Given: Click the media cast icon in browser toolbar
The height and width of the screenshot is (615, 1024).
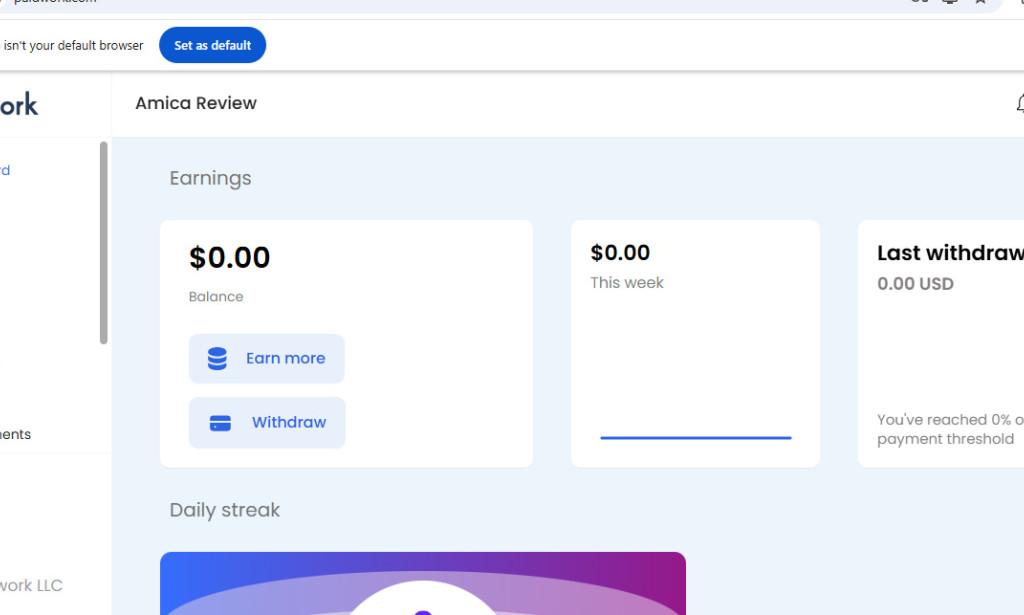Looking at the screenshot, I should [949, 2].
